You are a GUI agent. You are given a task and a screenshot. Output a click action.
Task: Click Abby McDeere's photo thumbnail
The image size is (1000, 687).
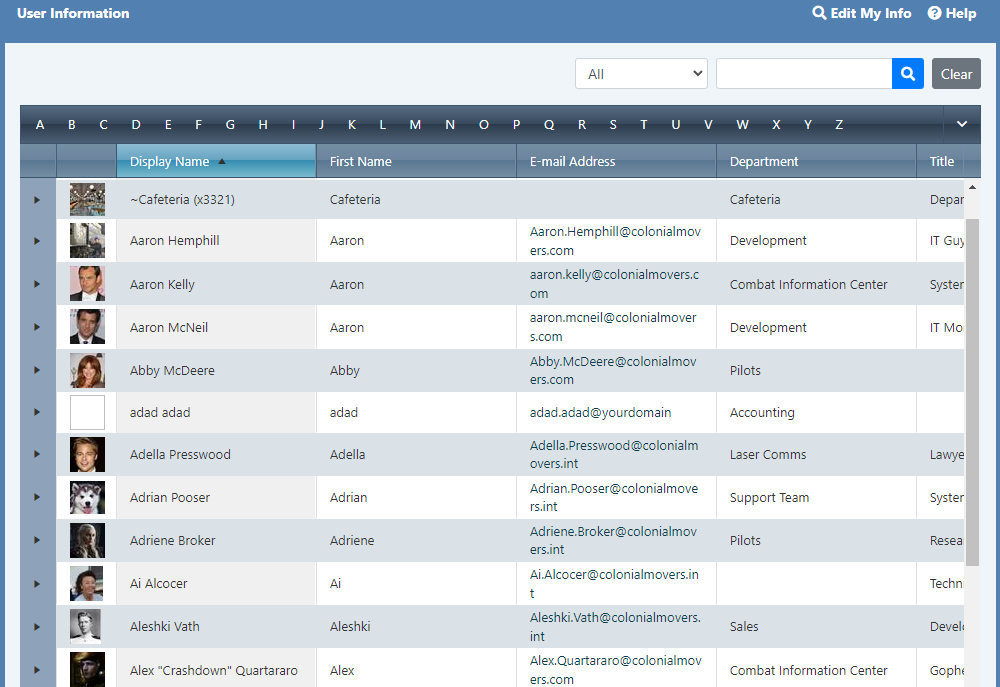coord(87,370)
